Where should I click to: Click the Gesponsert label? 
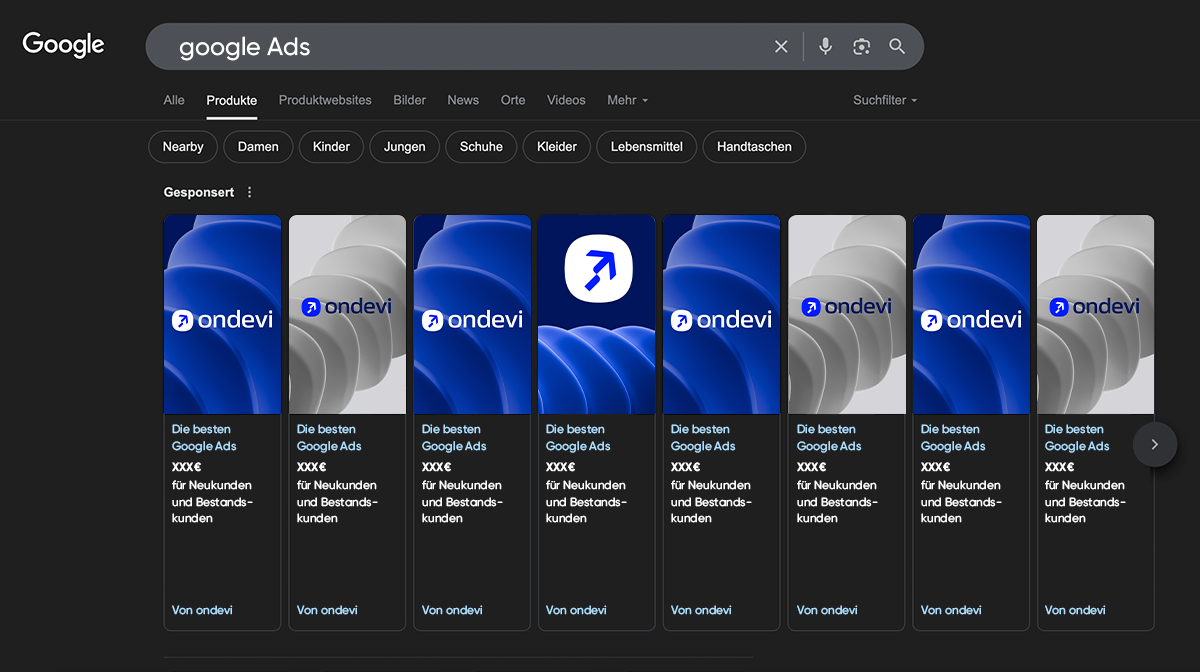point(199,192)
